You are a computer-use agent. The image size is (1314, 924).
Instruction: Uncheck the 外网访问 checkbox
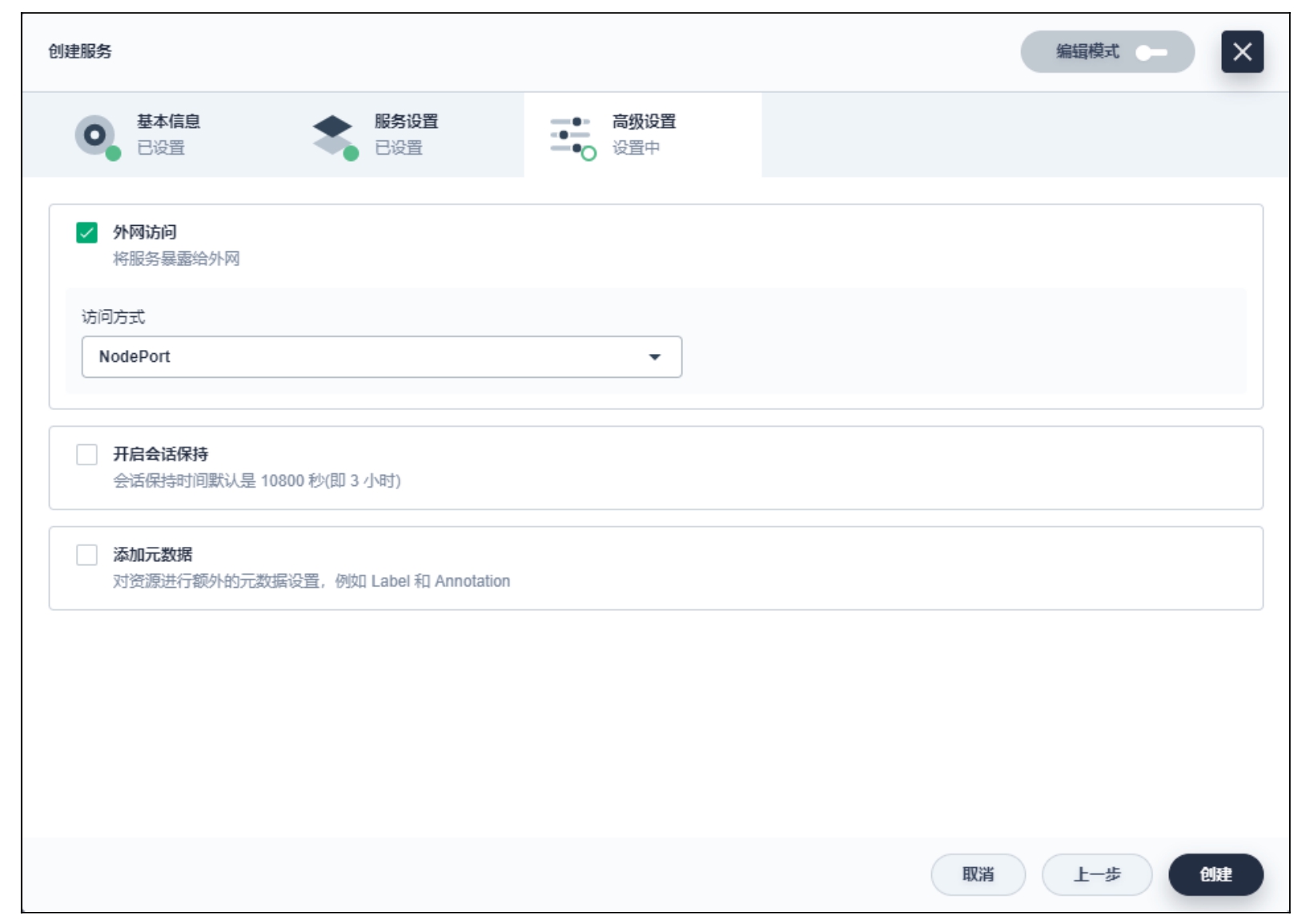pos(86,233)
